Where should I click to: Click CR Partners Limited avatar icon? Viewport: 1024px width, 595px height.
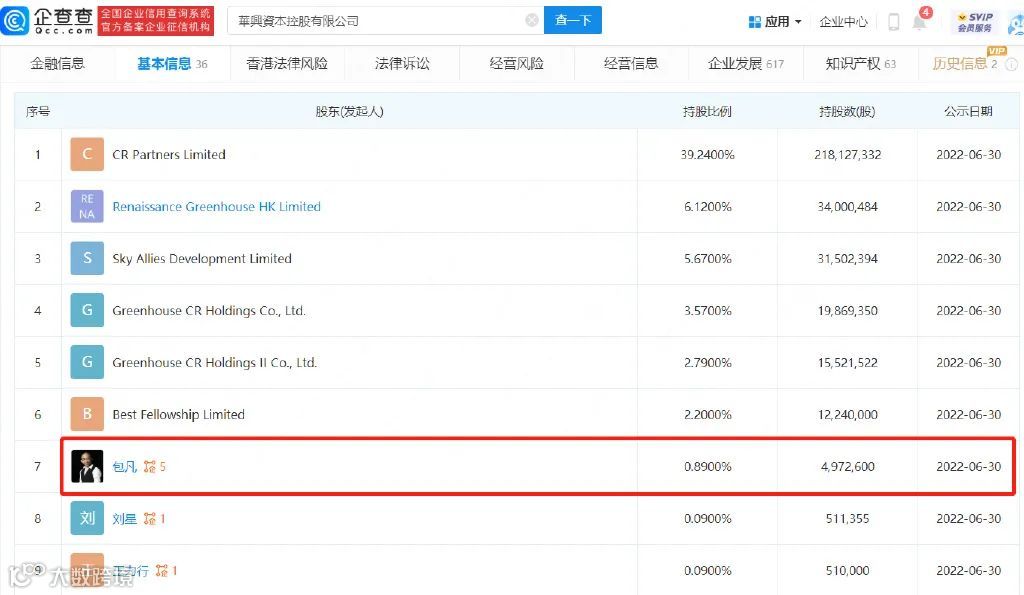click(x=87, y=154)
